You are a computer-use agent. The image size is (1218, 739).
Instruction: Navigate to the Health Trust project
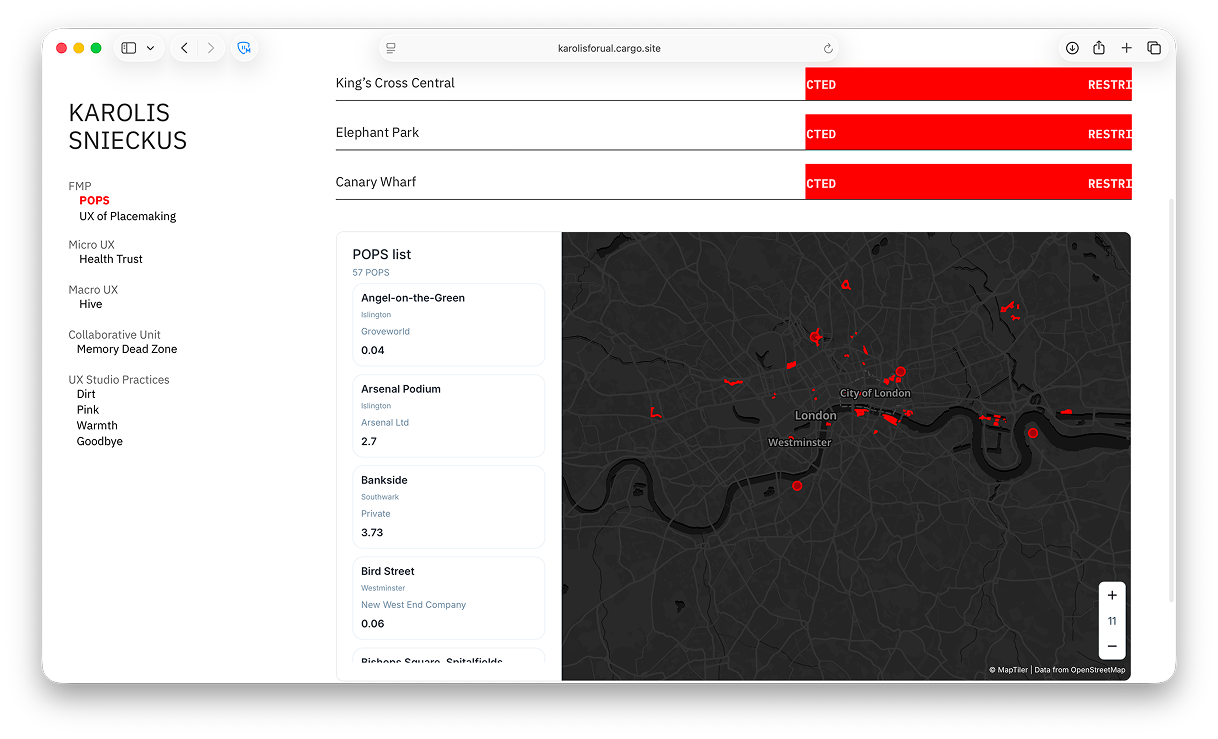[111, 259]
